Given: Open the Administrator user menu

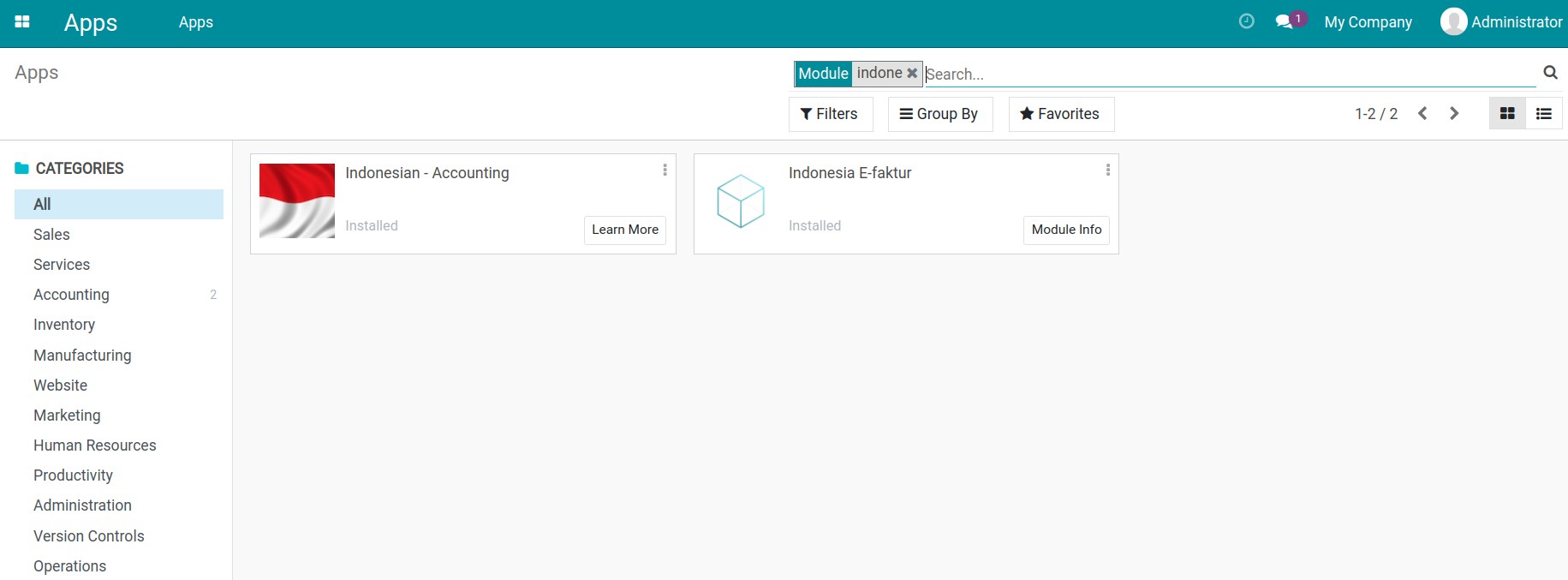Looking at the screenshot, I should coord(1501,22).
